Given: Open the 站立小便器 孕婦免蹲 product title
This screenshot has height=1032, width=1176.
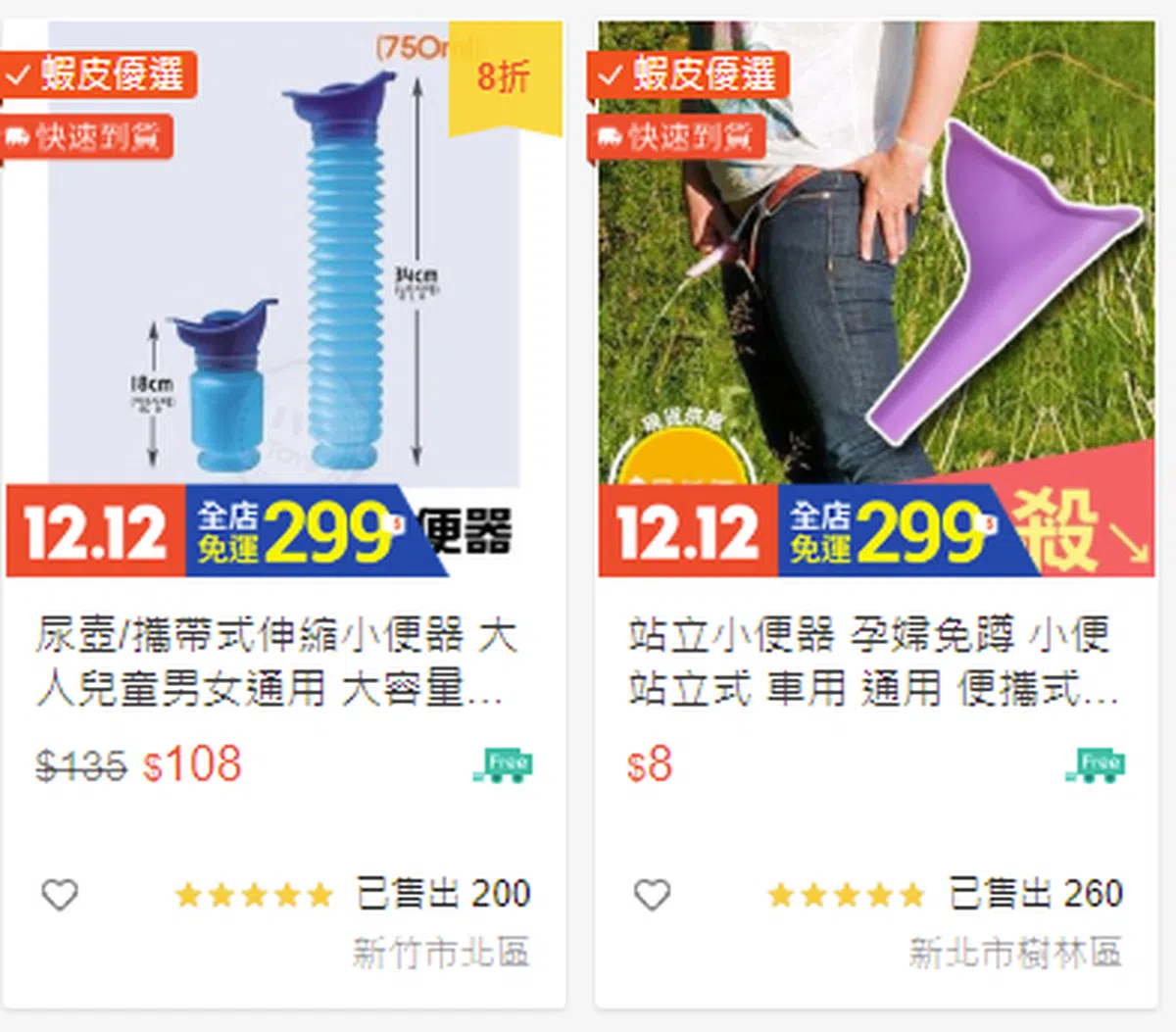Looking at the screenshot, I should [x=872, y=663].
